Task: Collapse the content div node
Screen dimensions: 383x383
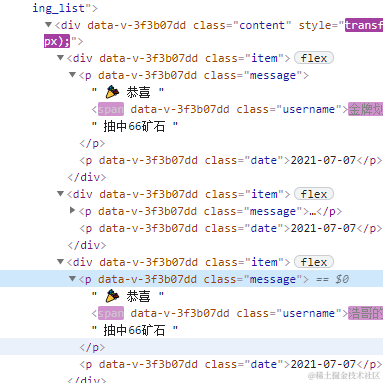Action: [48, 25]
